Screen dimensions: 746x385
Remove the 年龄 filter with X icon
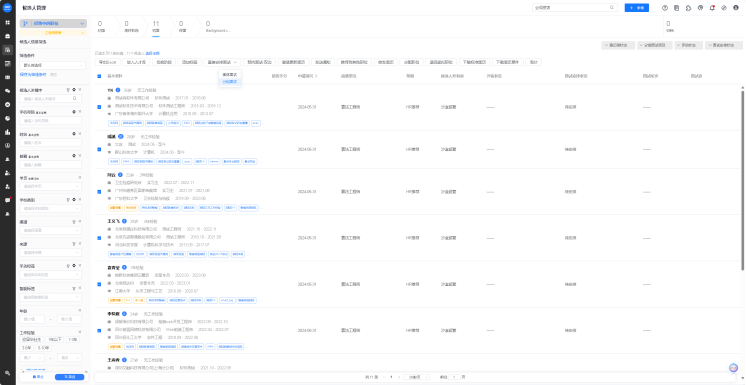click(x=79, y=311)
